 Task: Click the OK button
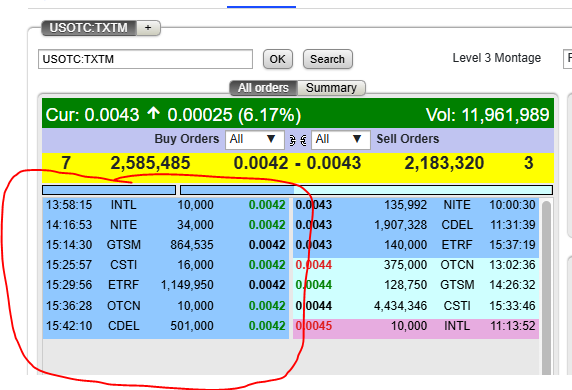pyautogui.click(x=278, y=59)
